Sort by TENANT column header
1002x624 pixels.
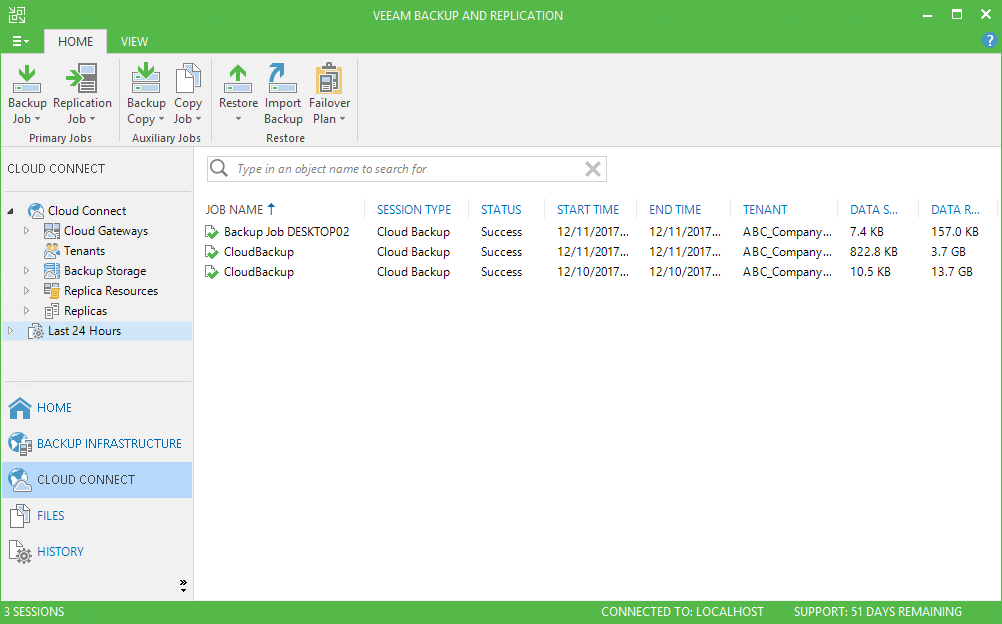765,209
